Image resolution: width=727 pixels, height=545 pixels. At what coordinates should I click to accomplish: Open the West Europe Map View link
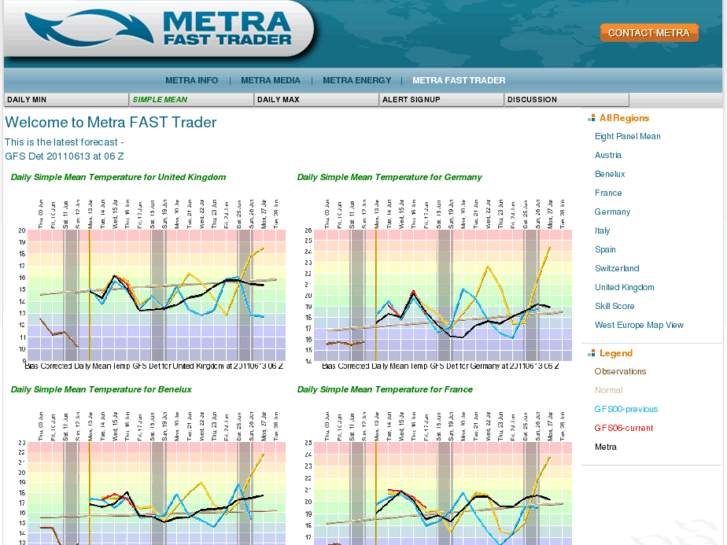click(639, 325)
